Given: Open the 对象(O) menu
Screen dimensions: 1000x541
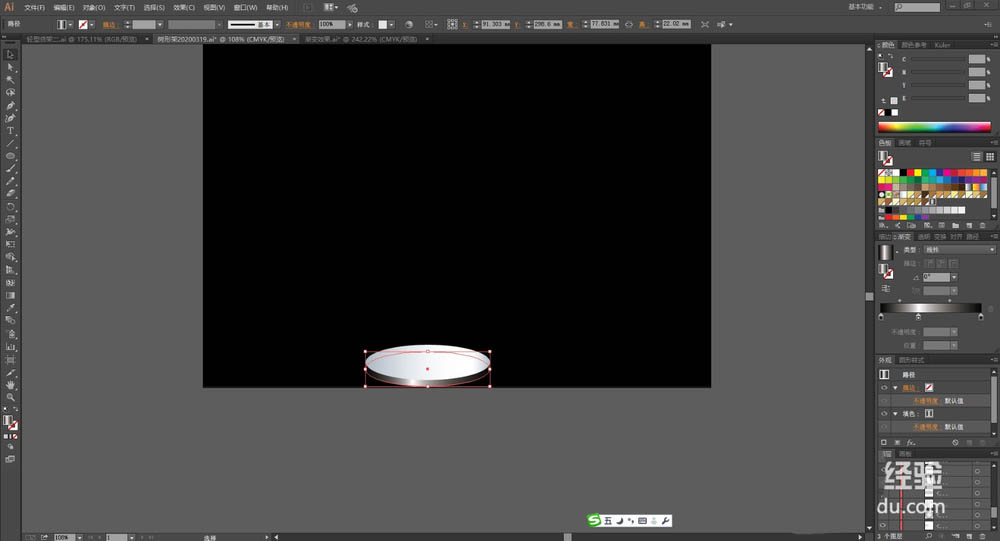Looking at the screenshot, I should click(93, 8).
